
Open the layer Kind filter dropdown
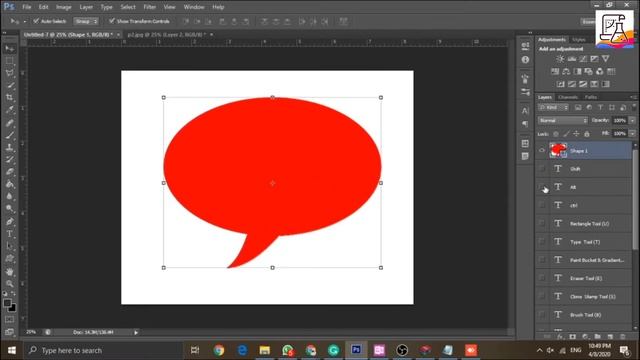pos(553,107)
